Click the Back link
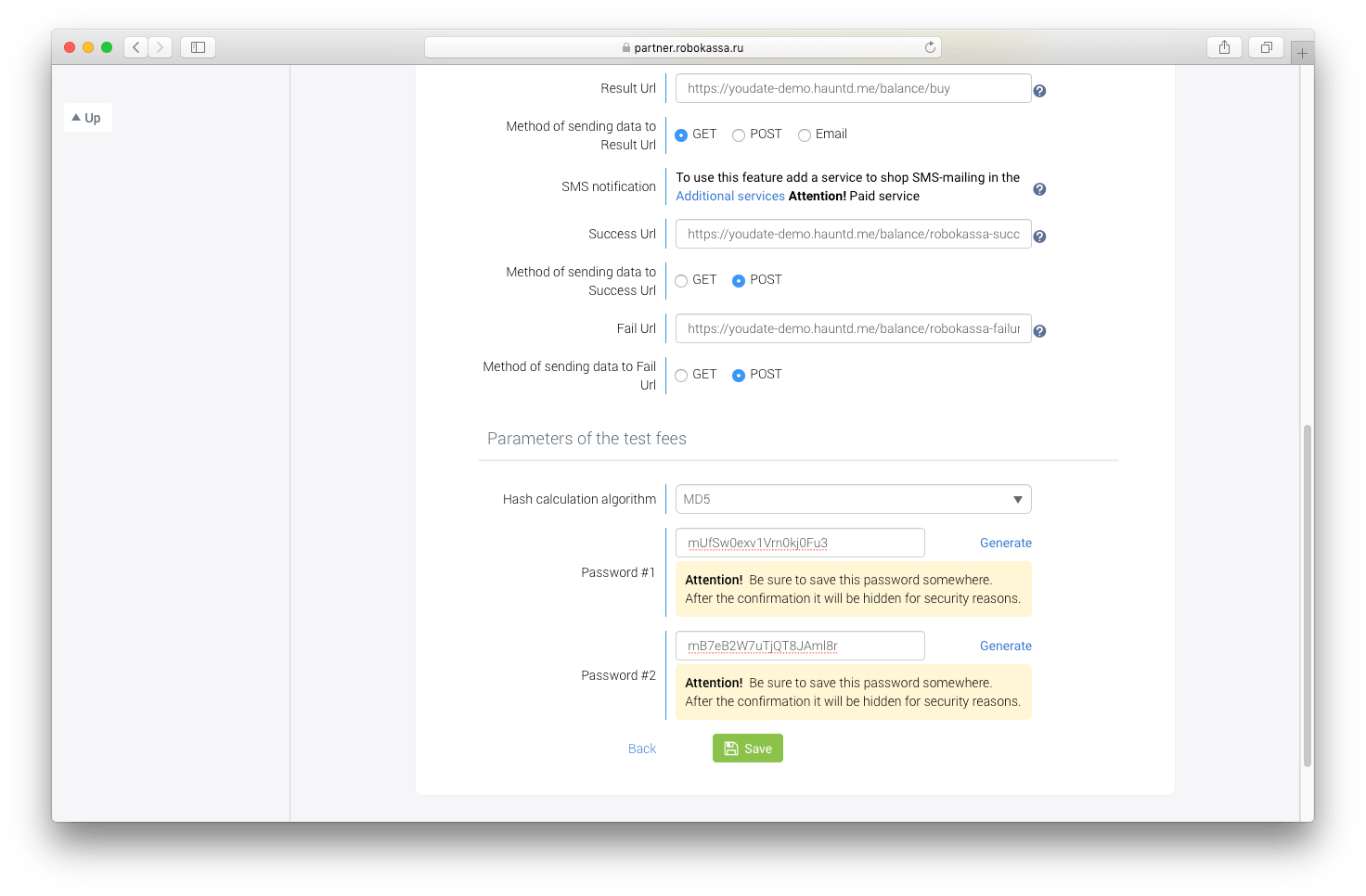Screen dimensions: 1366x896 point(642,749)
